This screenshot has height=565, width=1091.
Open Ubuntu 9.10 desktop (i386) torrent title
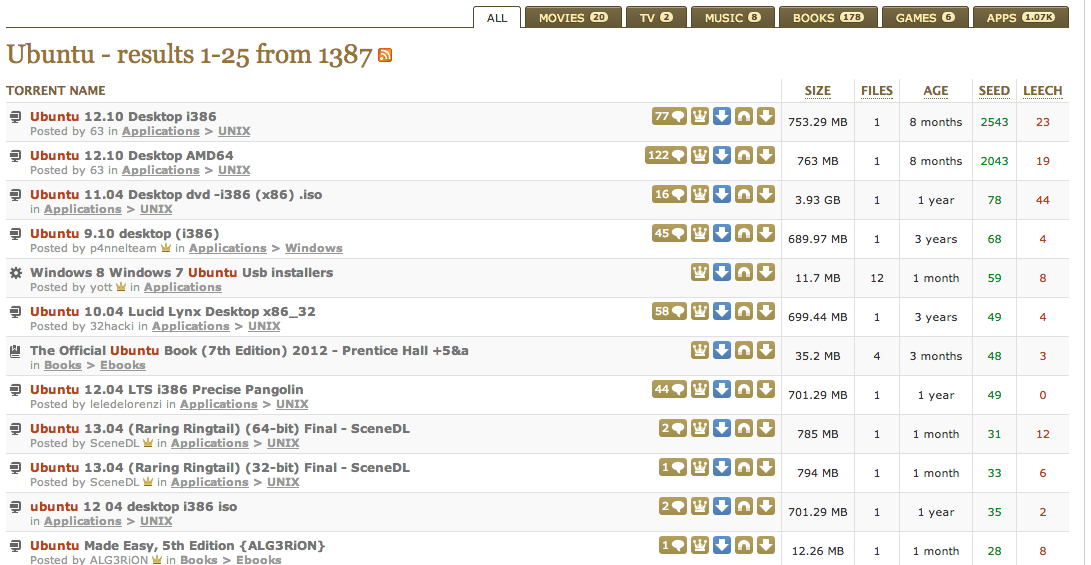125,233
